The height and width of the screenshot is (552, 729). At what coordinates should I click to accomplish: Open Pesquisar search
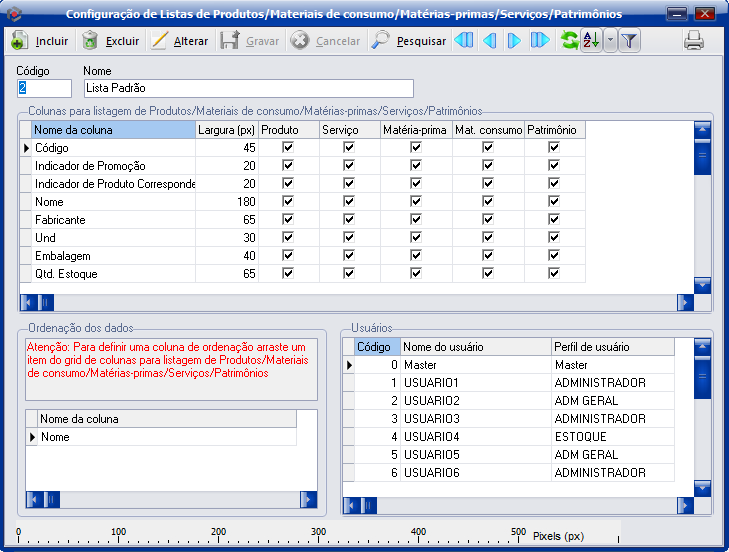pyautogui.click(x=408, y=41)
